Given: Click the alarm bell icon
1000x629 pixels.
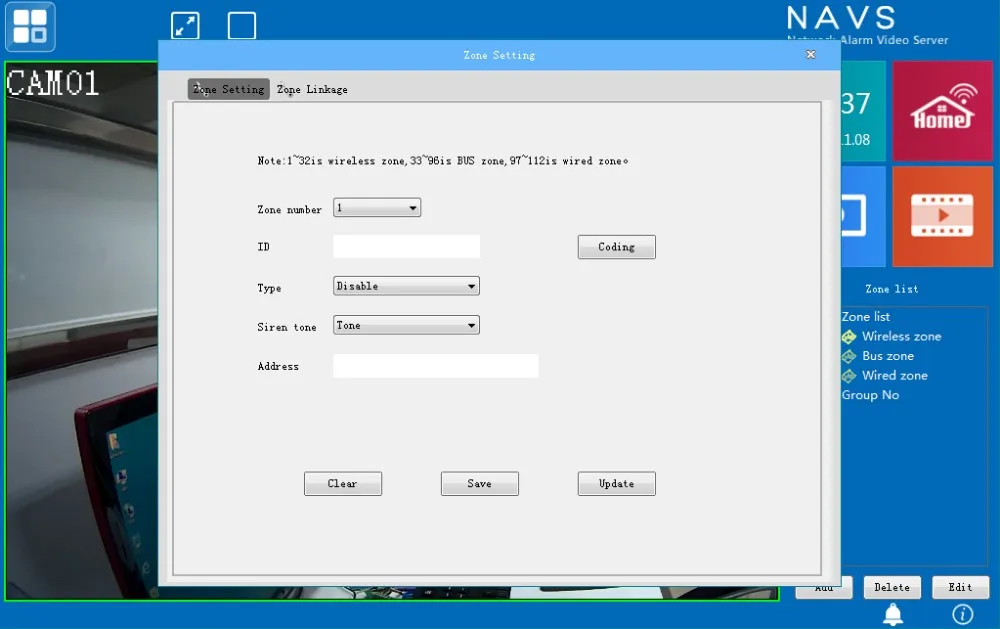Looking at the screenshot, I should (x=892, y=613).
